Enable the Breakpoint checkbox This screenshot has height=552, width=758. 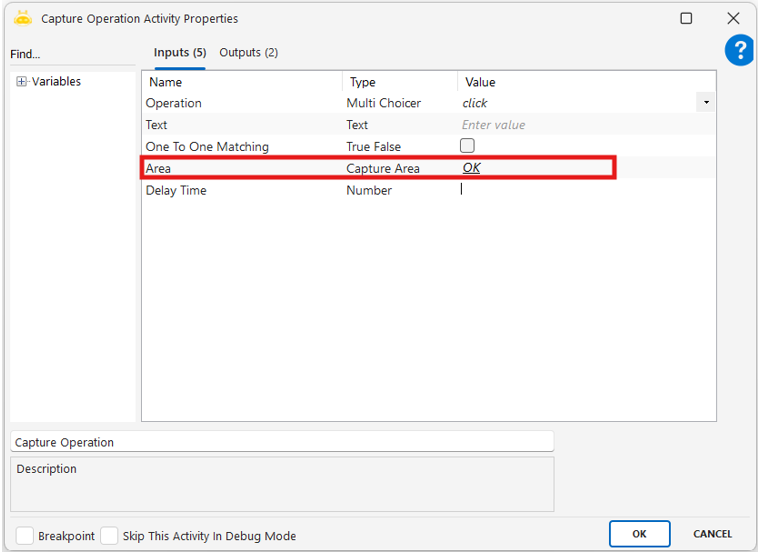(x=25, y=535)
